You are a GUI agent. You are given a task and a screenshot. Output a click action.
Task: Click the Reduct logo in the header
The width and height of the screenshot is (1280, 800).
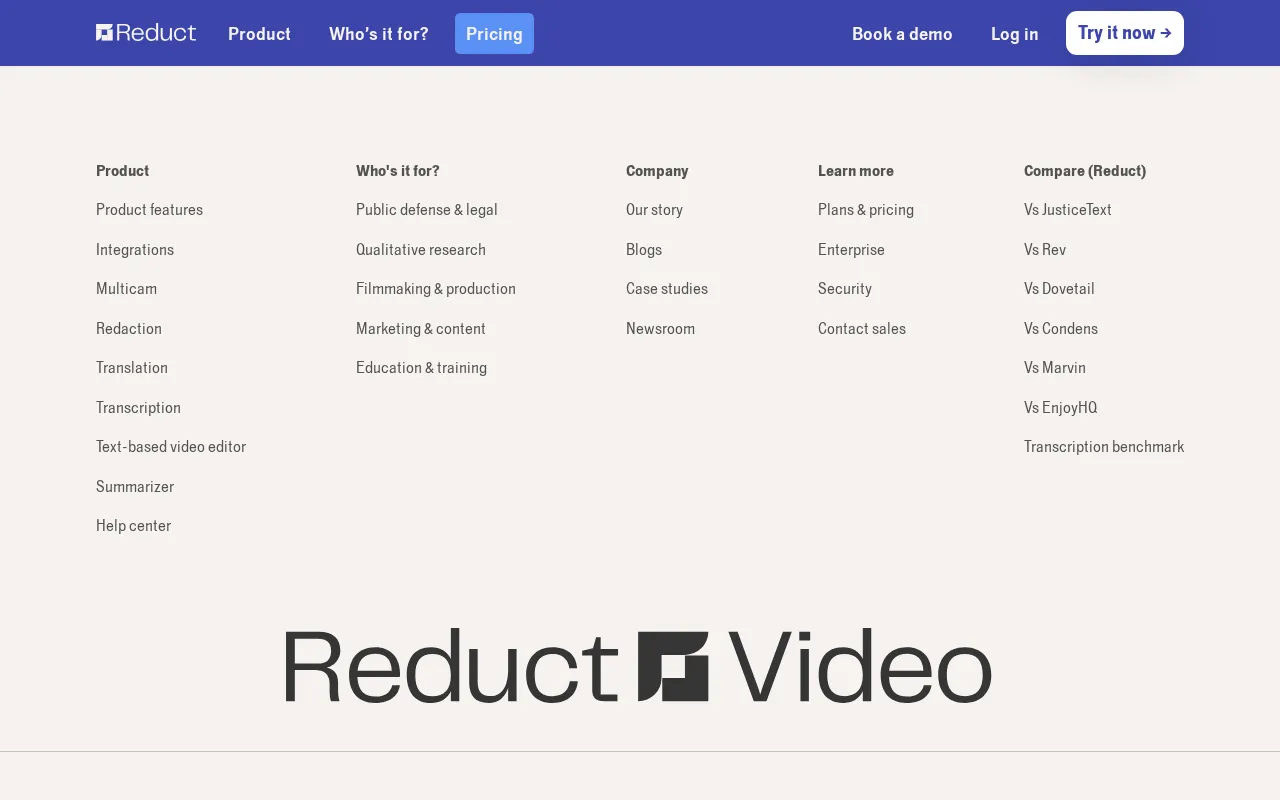tap(146, 33)
